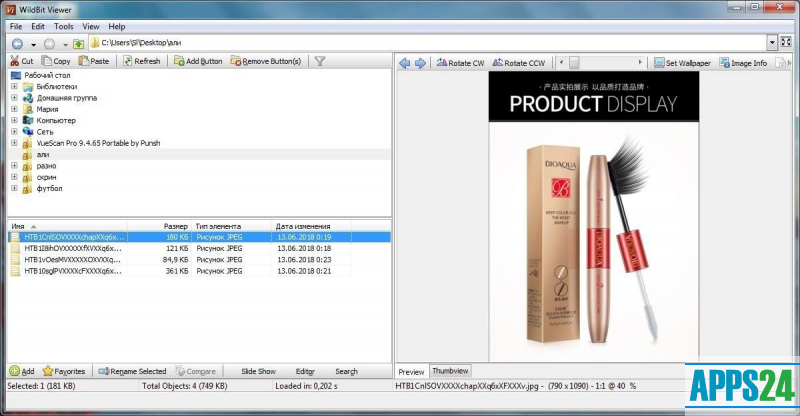
Task: Toggle full screen view icon
Action: [x=786, y=42]
